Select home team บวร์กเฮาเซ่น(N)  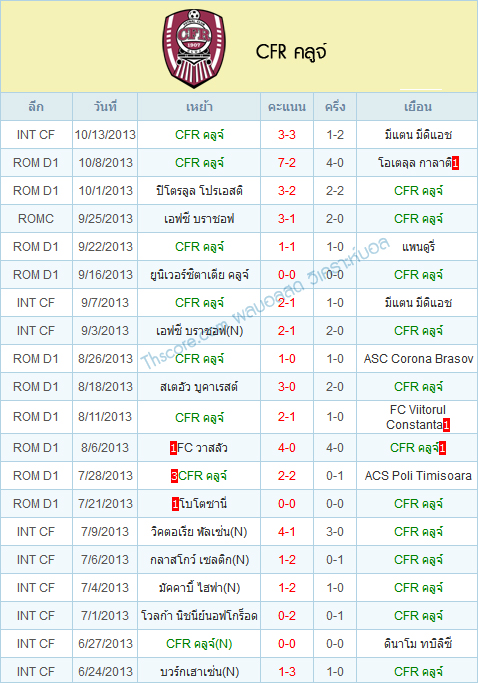[199, 672]
